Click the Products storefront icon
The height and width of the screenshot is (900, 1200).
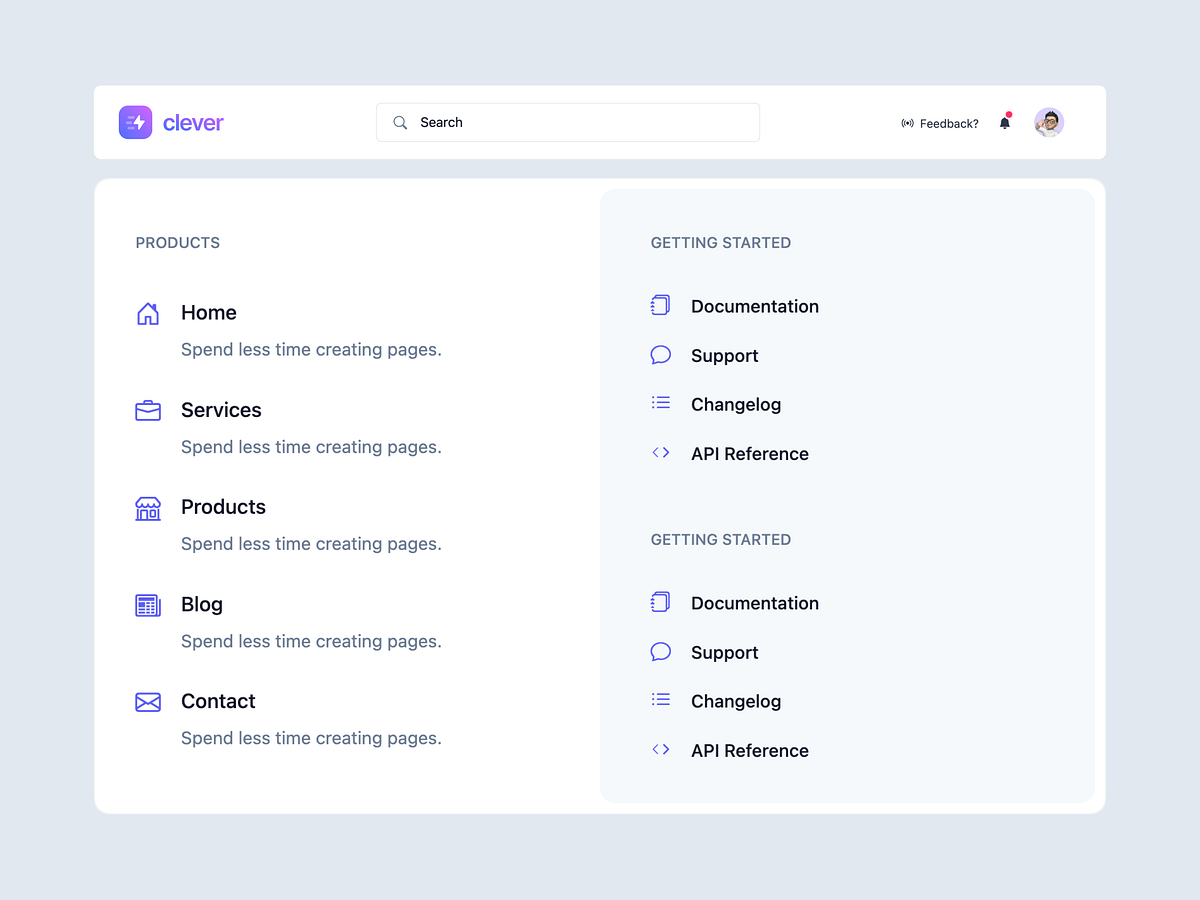click(x=148, y=508)
